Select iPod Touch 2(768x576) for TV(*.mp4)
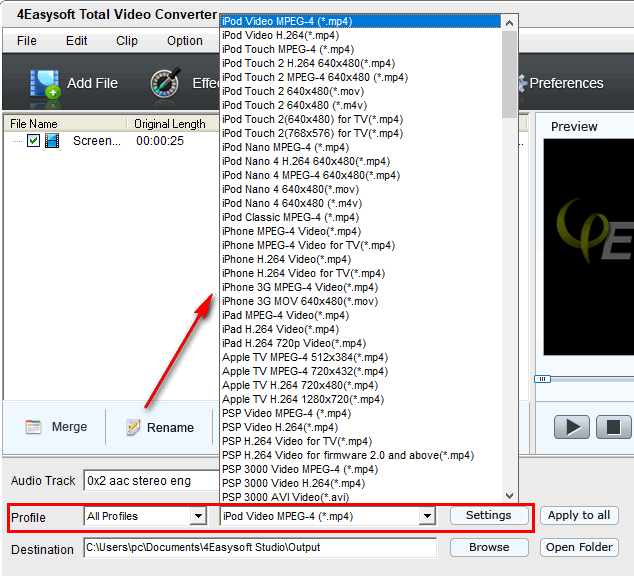 click(x=361, y=133)
